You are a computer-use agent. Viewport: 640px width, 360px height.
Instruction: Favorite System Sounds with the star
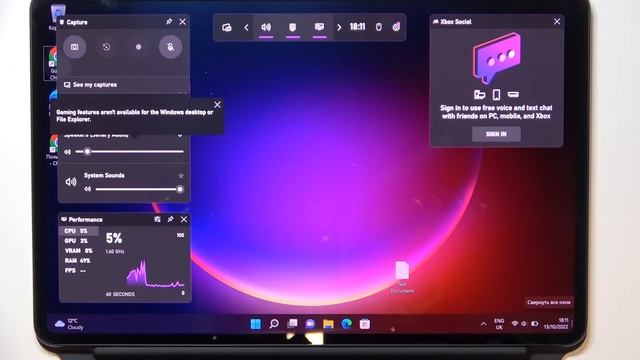coord(181,176)
